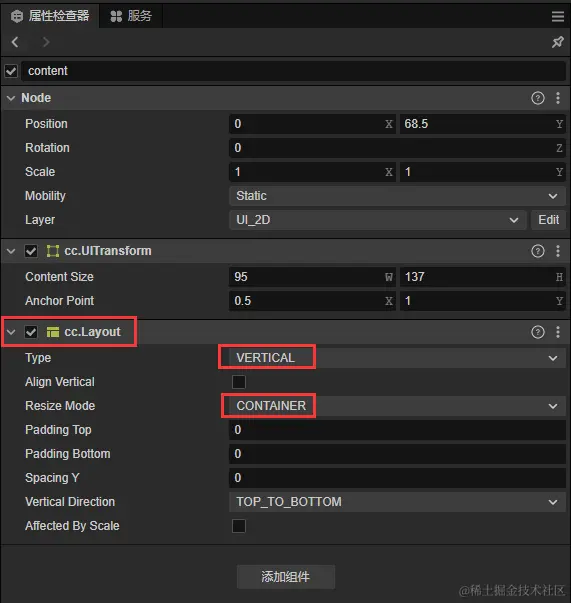Click the 'Layer' property label
571x603 pixels.
40,220
